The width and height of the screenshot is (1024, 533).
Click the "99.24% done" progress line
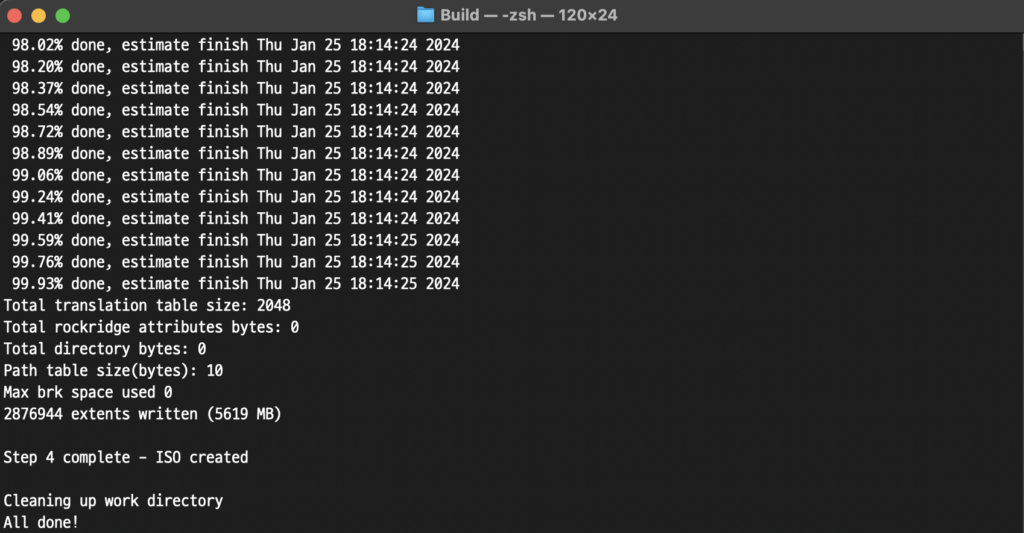point(235,197)
